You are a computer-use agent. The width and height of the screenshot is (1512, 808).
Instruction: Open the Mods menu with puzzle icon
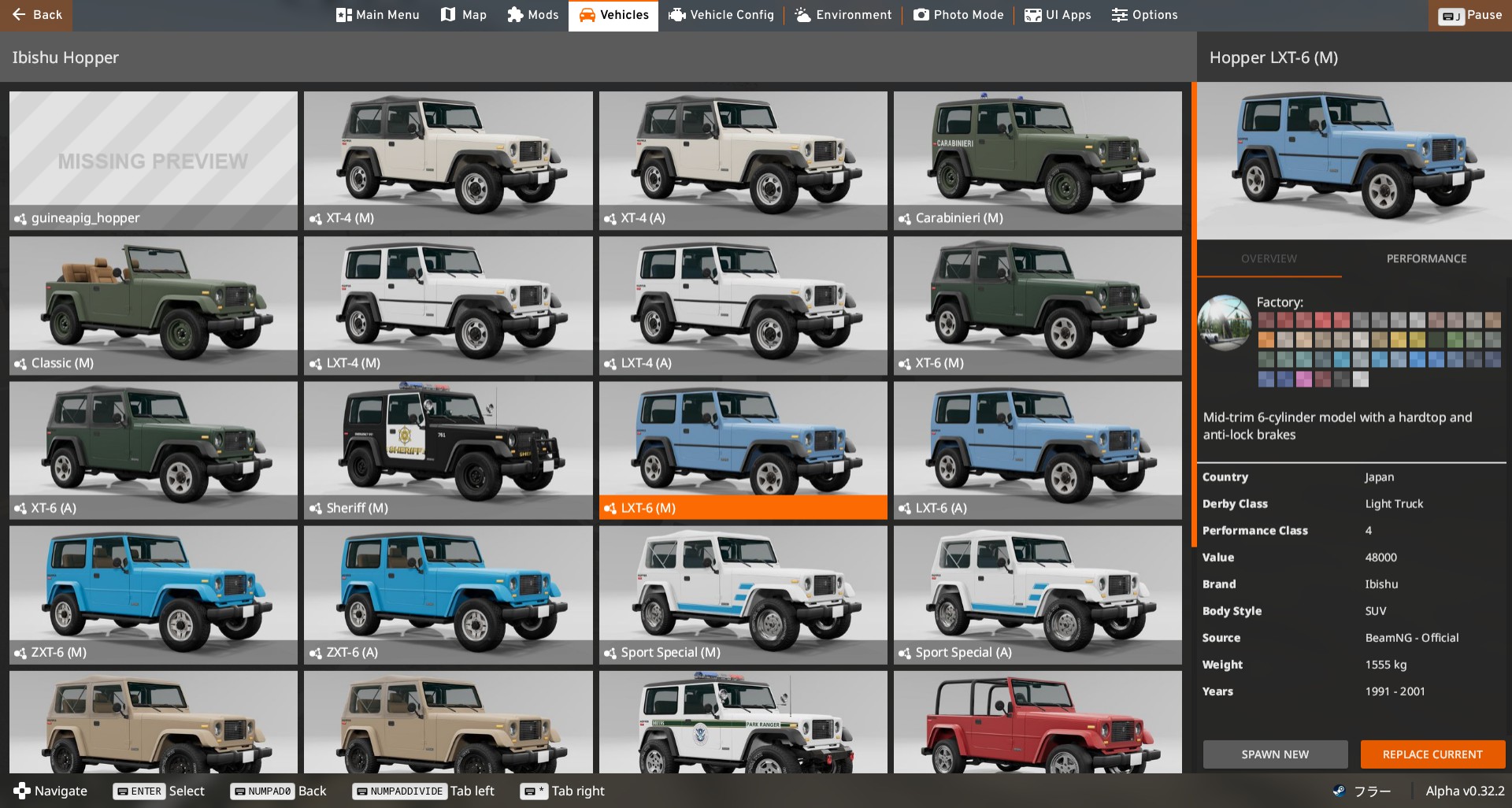point(532,15)
